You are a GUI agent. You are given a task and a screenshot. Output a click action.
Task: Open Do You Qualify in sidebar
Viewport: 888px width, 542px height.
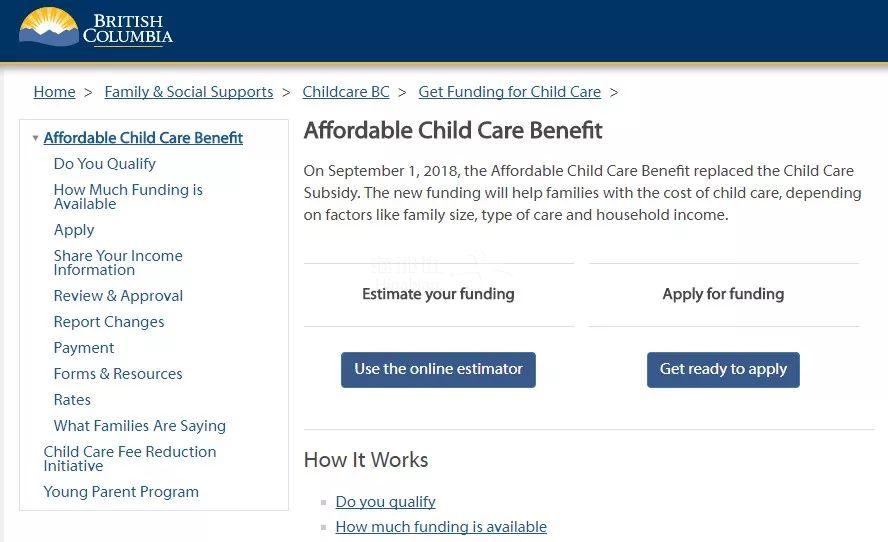105,164
